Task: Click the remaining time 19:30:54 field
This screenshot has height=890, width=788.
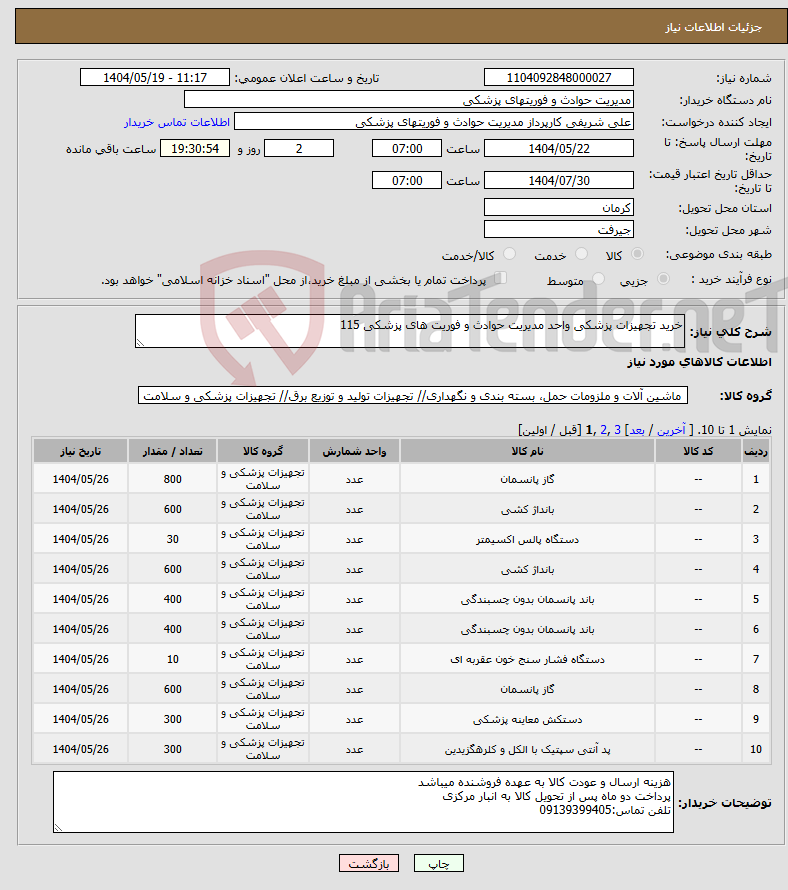Action: point(195,149)
